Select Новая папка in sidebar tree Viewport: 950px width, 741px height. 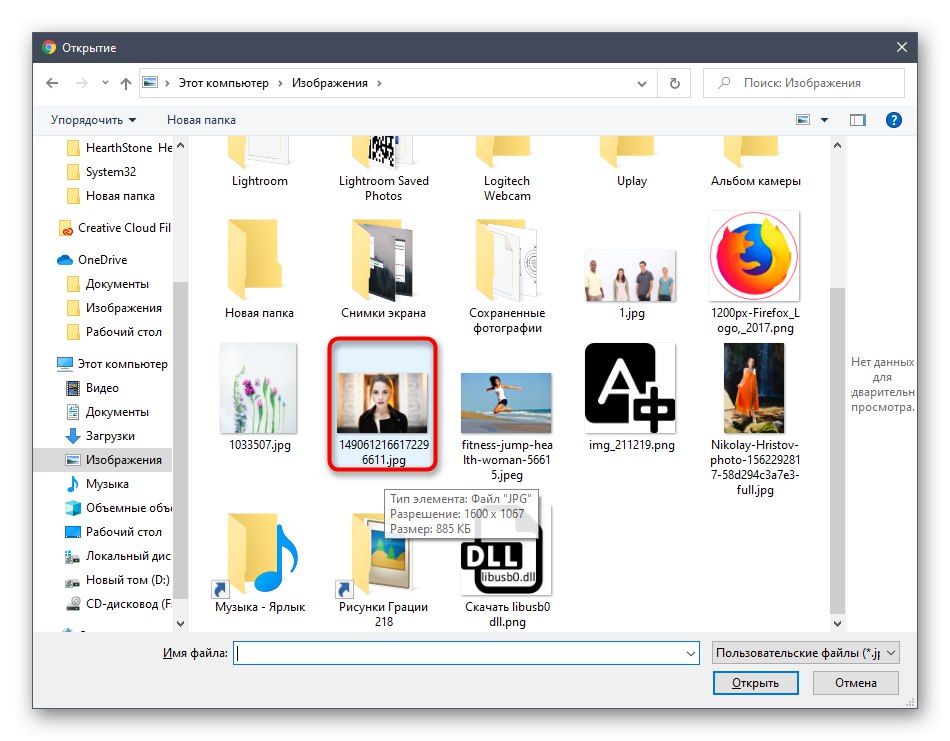(111, 196)
